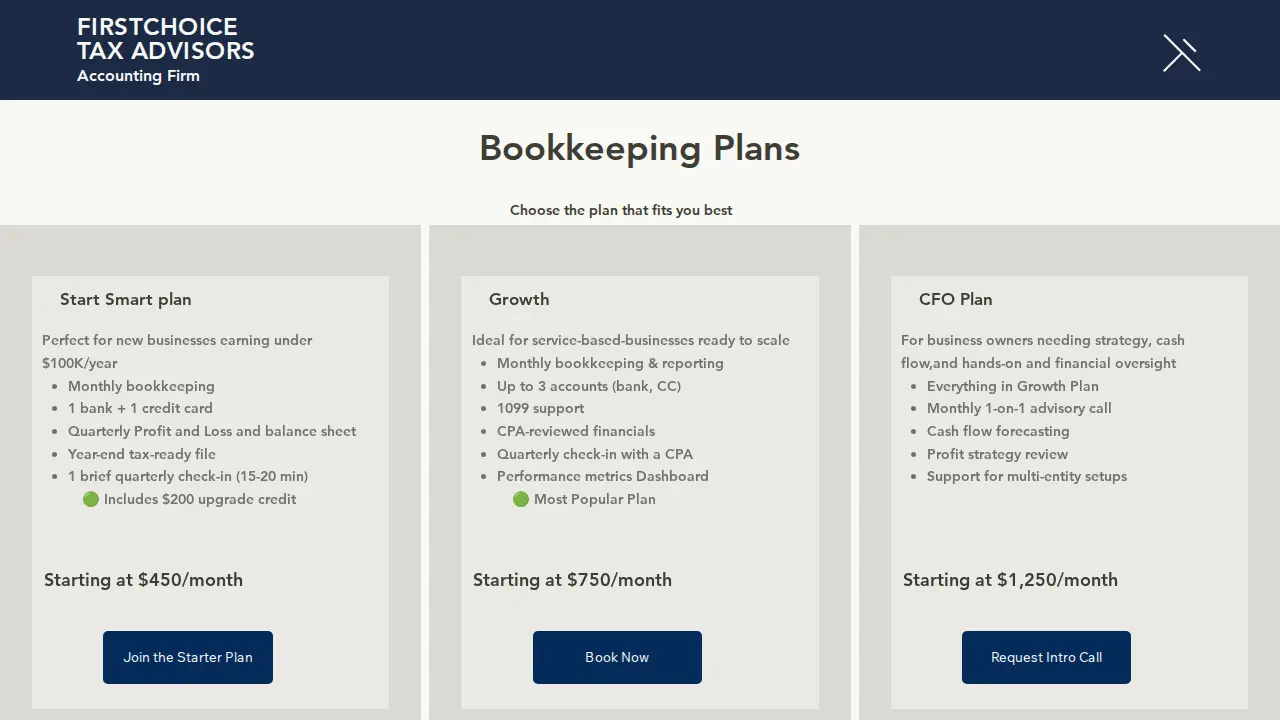Select the "Growth" plan title

pyautogui.click(x=519, y=299)
